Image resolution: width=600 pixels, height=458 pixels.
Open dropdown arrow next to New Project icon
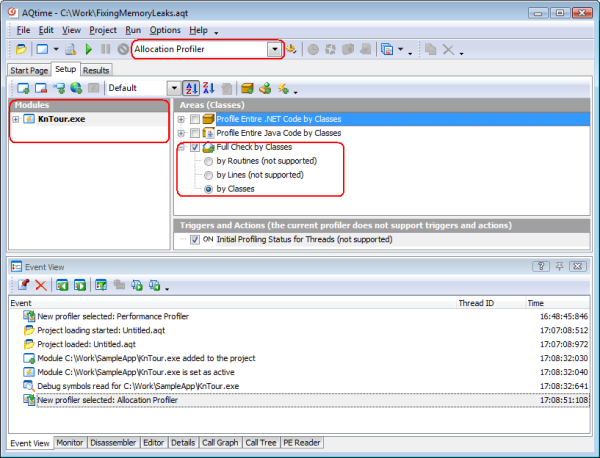click(56, 49)
